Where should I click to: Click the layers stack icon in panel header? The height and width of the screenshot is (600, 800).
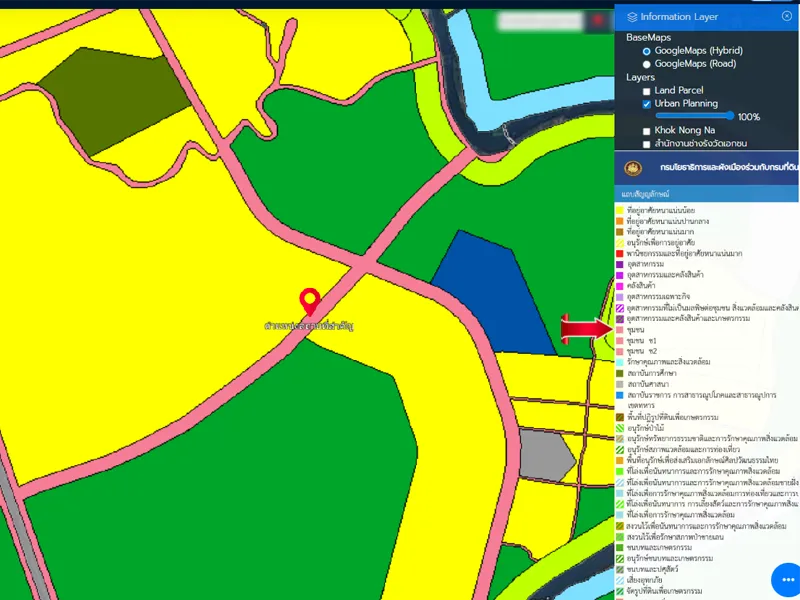(632, 17)
